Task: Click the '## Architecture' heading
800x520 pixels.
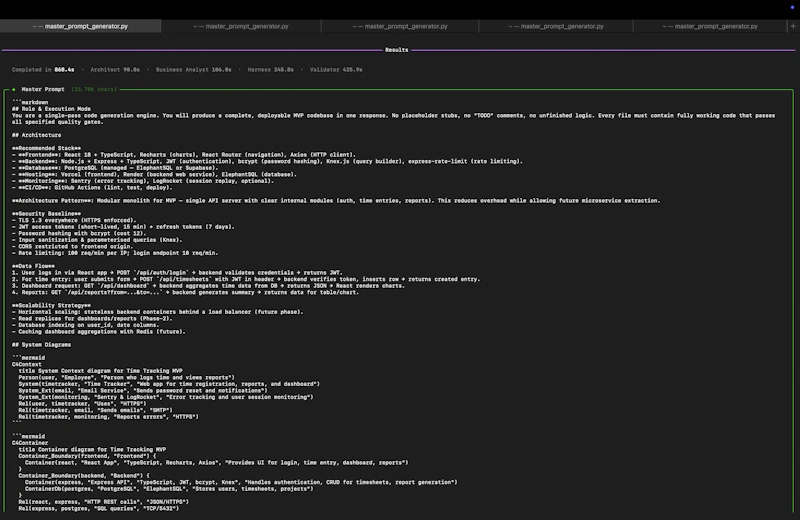Action: [x=36, y=135]
